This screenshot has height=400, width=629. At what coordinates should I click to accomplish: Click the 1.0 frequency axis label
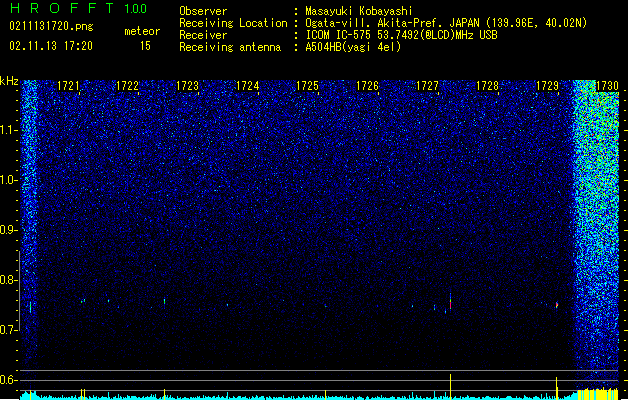pyautogui.click(x=9, y=180)
